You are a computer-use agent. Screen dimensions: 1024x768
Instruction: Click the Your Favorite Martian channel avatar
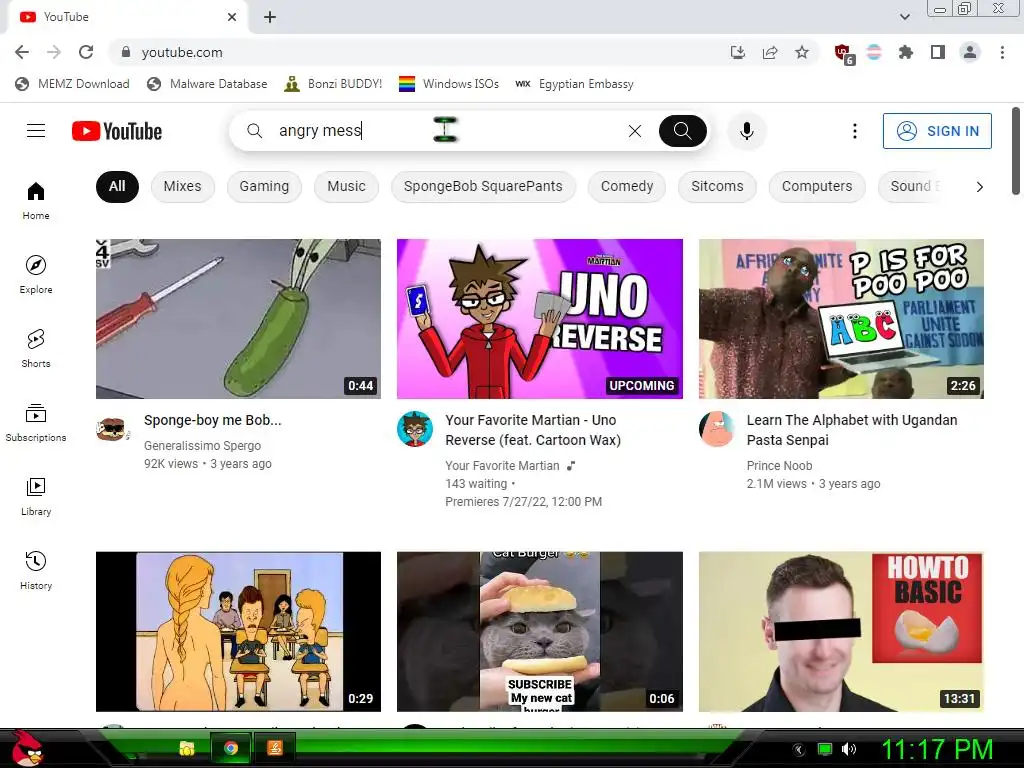pos(415,429)
